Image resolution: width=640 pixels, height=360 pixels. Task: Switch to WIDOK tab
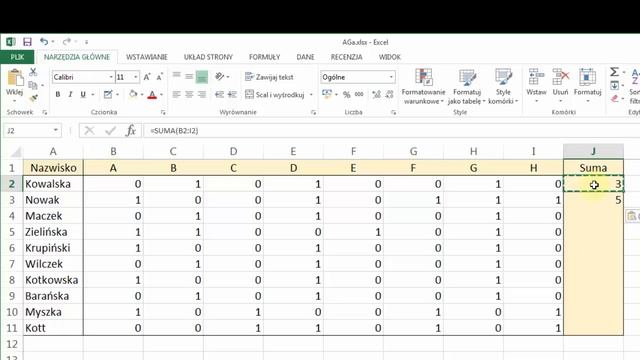click(x=390, y=57)
